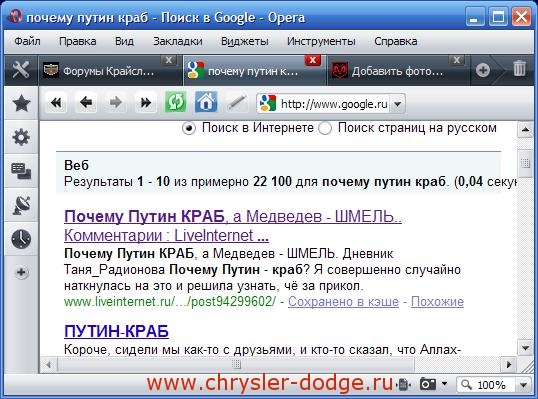Open the Закладки menu
This screenshot has height=399, width=538.
pos(177,42)
